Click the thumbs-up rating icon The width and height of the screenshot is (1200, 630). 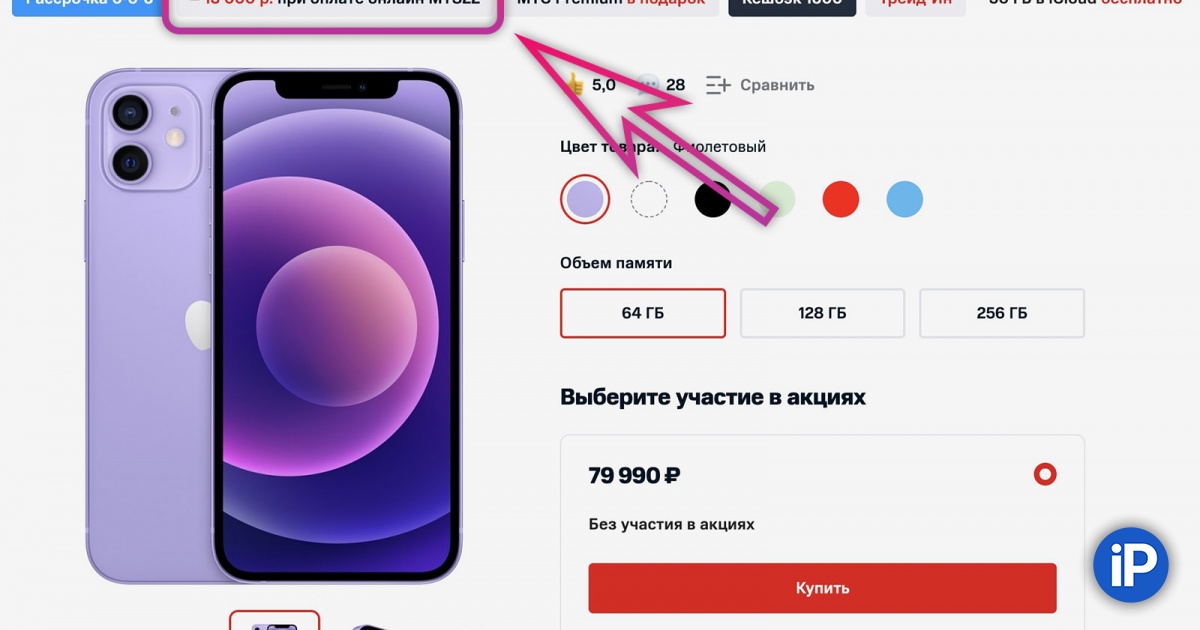pos(574,85)
